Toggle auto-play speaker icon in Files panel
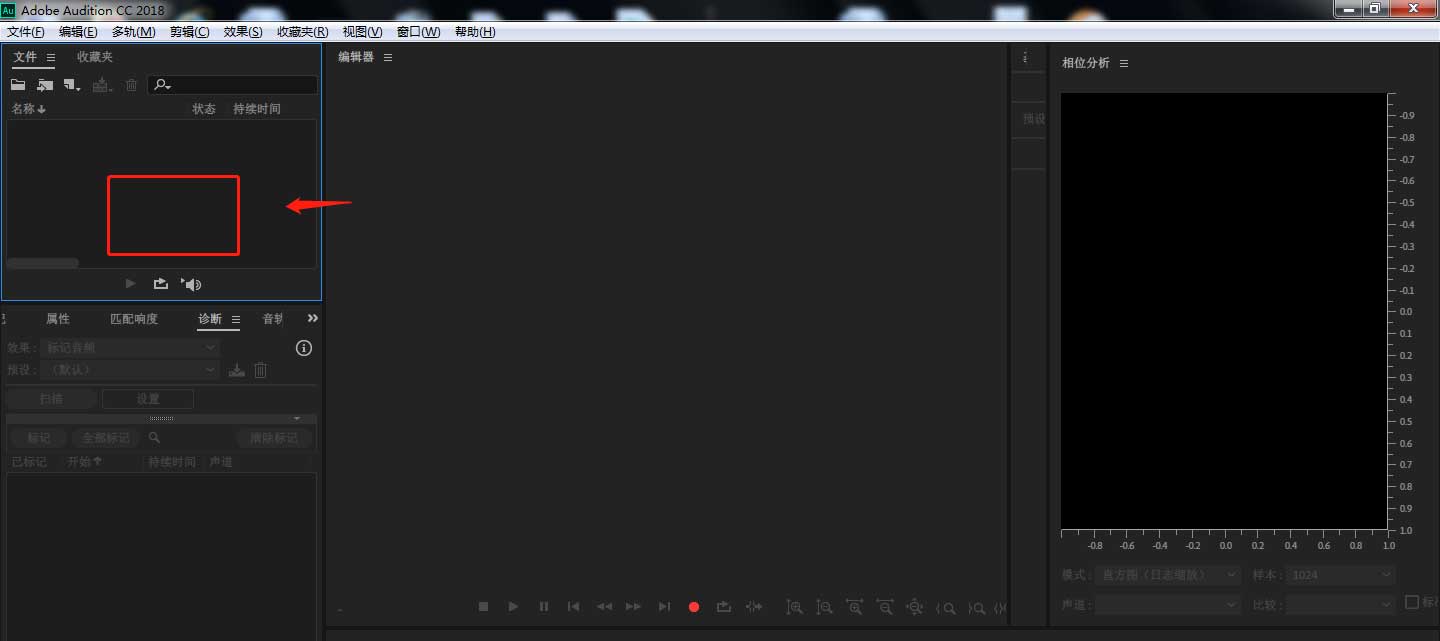Viewport: 1440px width, 641px height. 191,284
